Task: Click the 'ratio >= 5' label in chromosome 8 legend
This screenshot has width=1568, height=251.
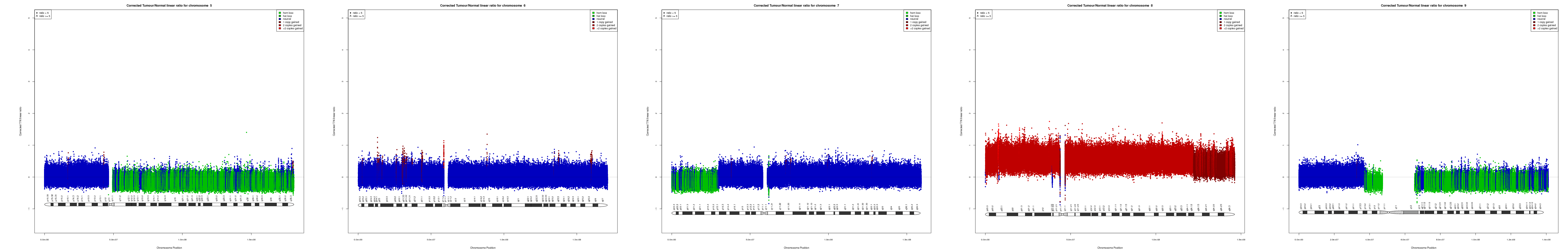Action: coord(985,16)
